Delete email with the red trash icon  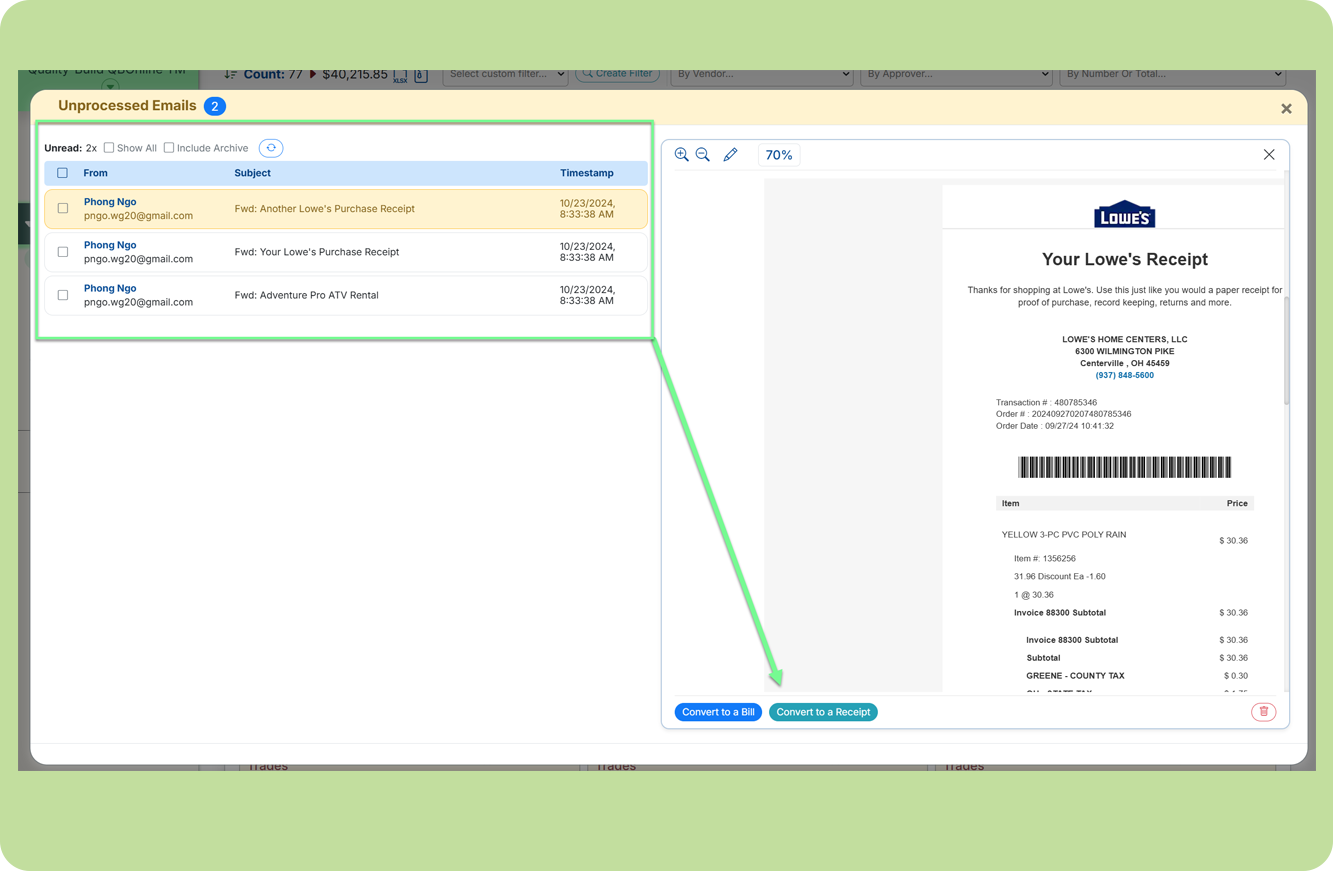(1264, 712)
